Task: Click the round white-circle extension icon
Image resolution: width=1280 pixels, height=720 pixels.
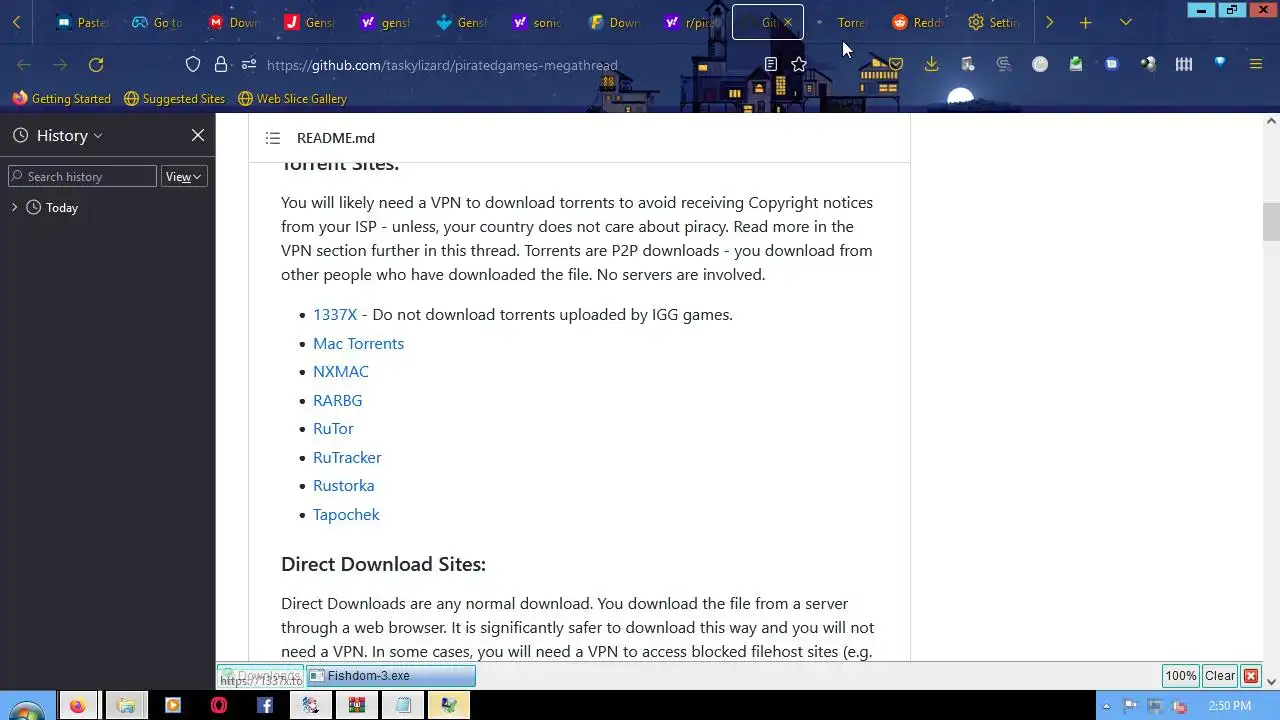Action: [x=1040, y=64]
